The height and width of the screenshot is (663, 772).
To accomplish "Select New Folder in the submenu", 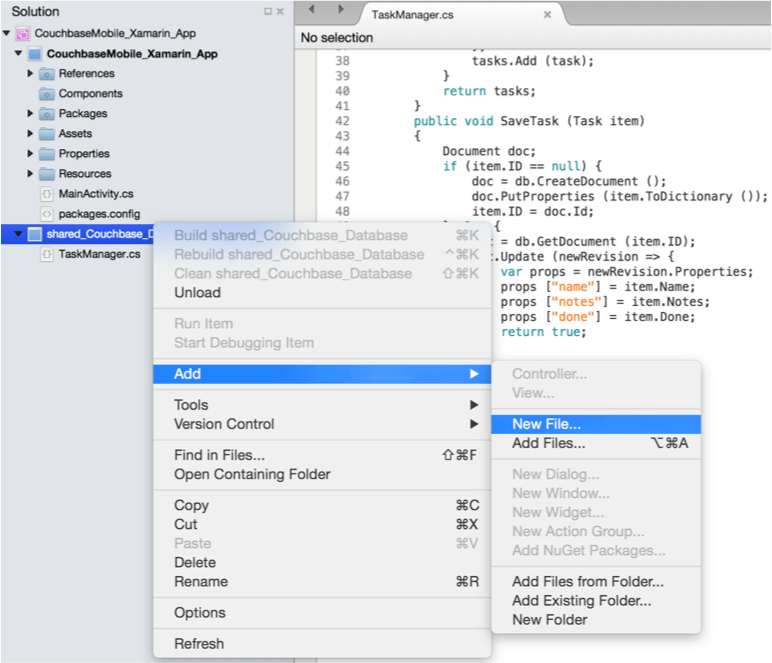I will [x=596, y=620].
